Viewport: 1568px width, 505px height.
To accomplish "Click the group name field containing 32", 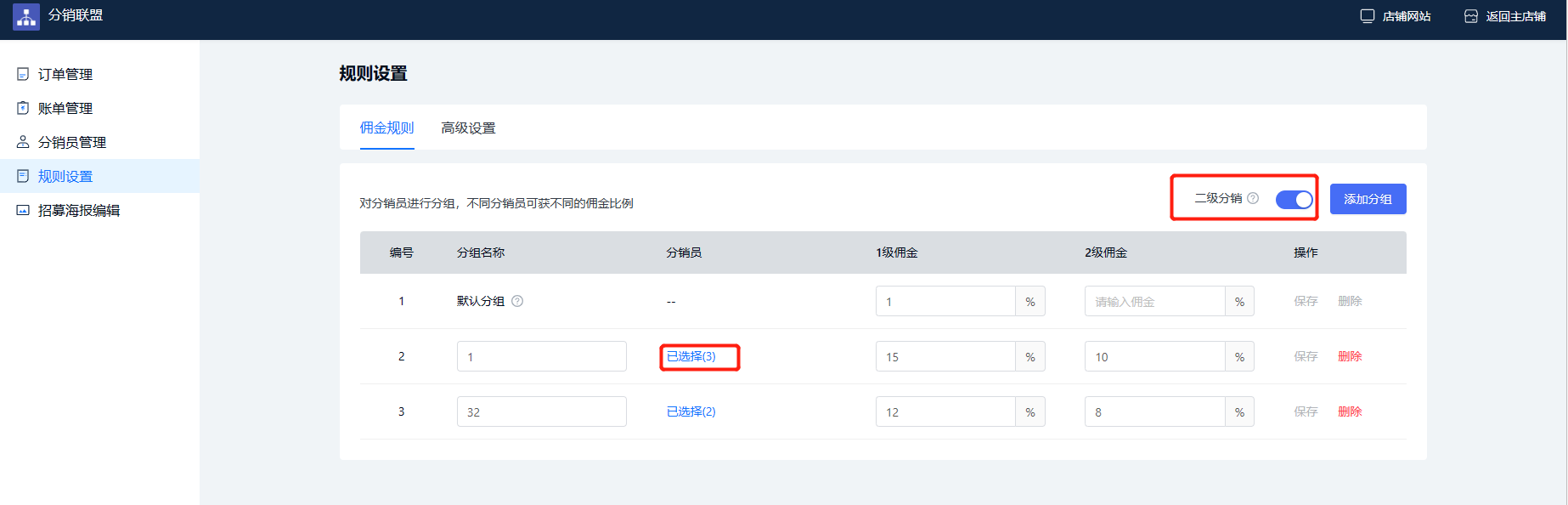I will click(x=542, y=411).
